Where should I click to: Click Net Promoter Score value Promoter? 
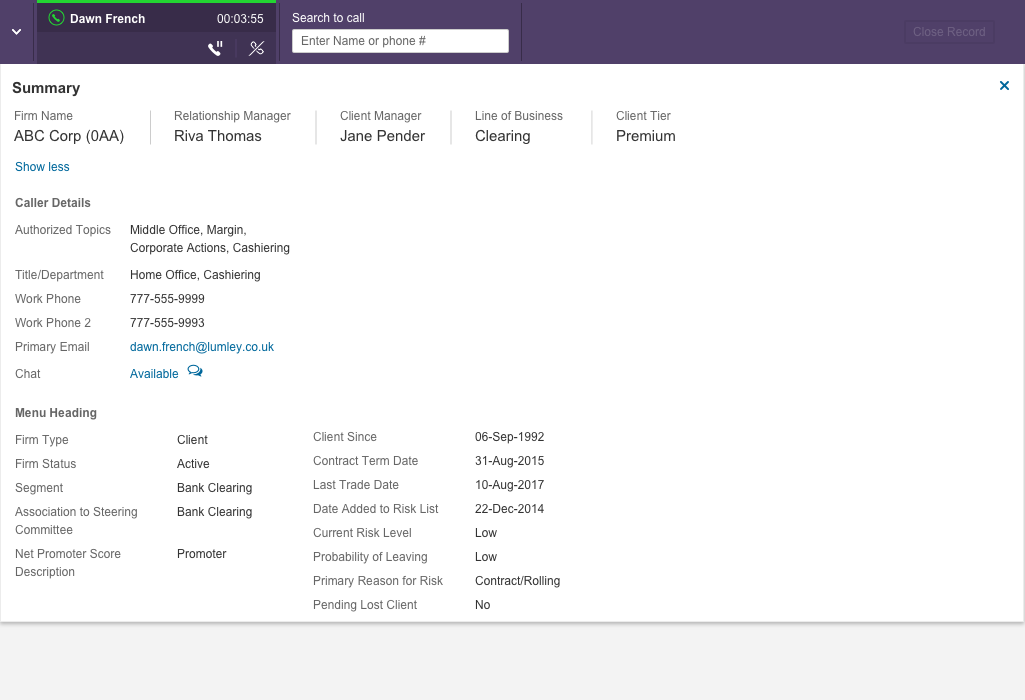click(x=201, y=554)
